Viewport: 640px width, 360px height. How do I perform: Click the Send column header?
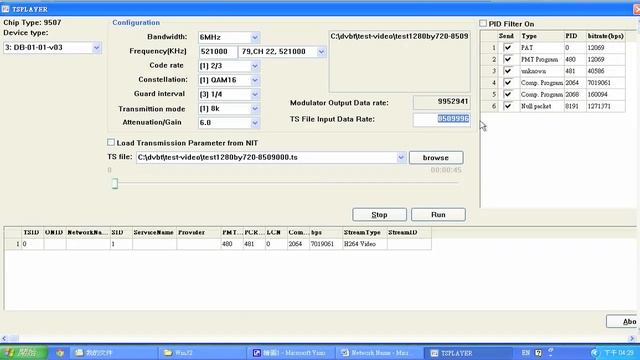(x=508, y=36)
